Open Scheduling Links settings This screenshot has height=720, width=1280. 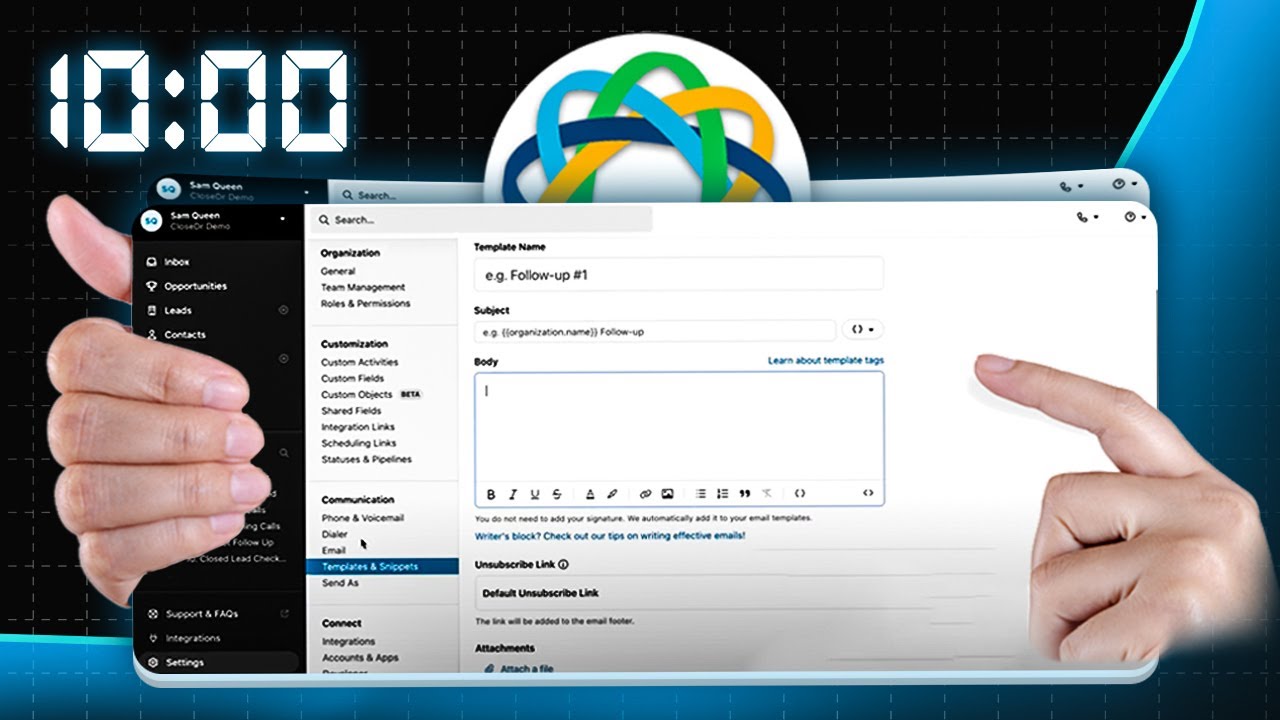point(358,443)
